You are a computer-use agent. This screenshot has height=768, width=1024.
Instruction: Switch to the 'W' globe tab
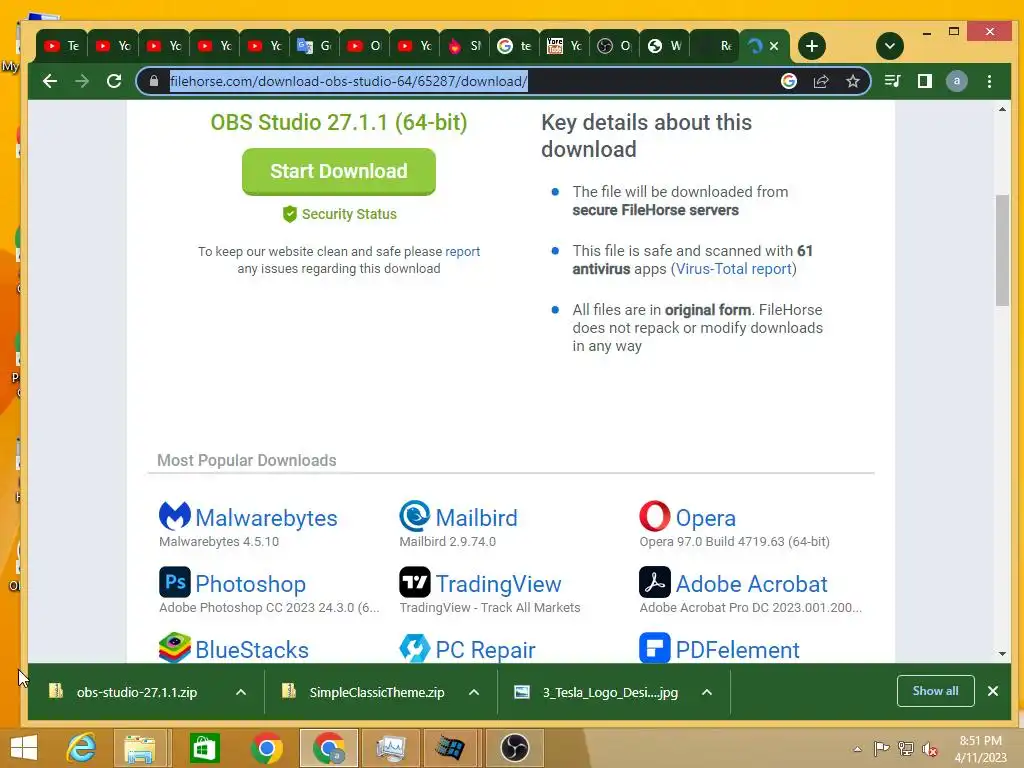[x=665, y=46]
